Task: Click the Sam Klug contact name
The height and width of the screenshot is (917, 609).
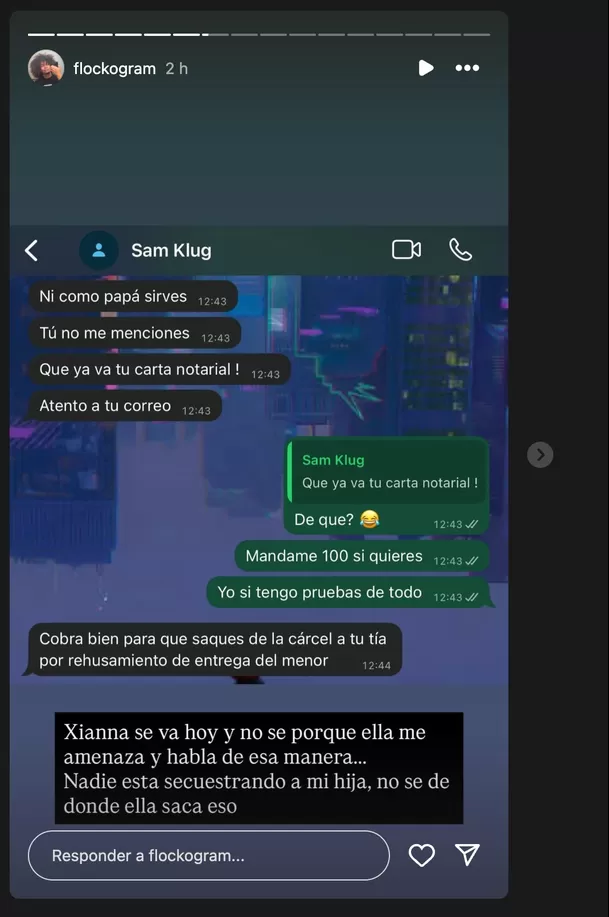Action: (x=171, y=250)
